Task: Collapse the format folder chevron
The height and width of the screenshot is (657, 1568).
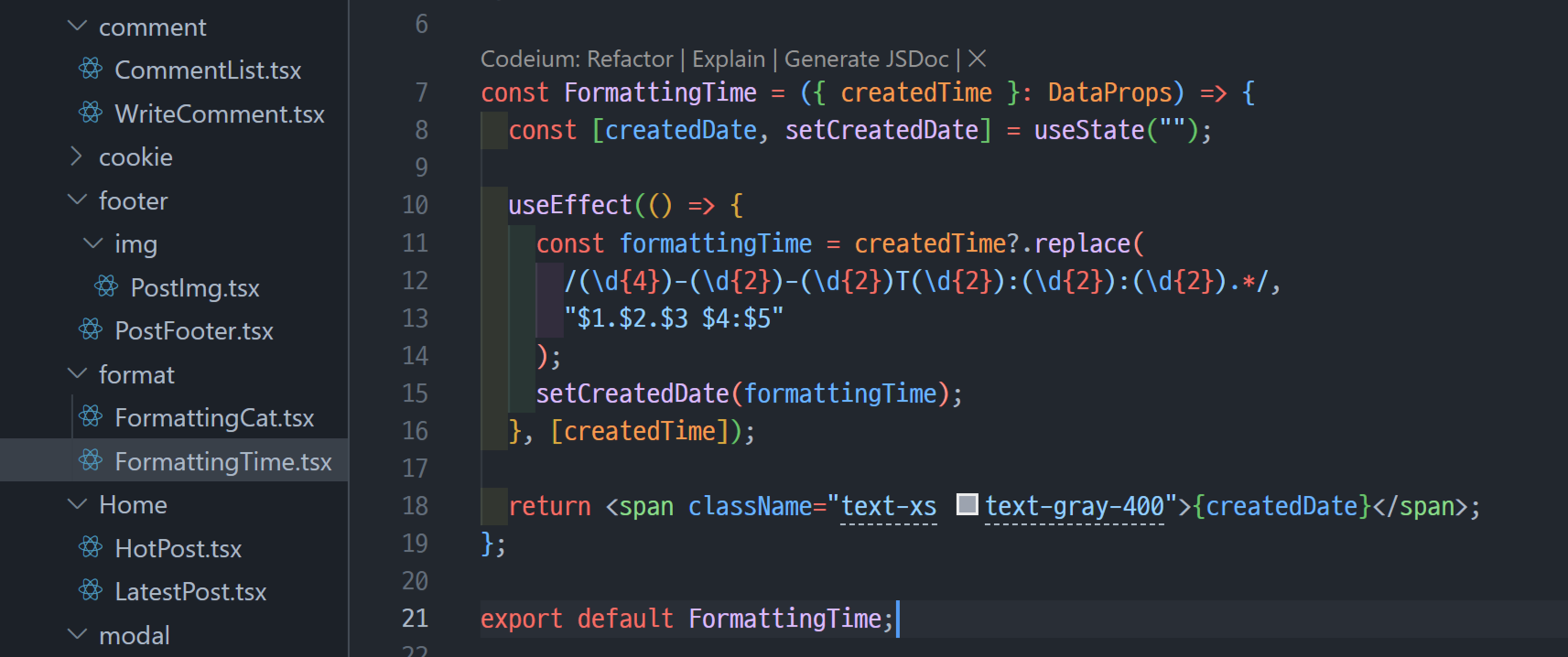Action: coord(77,373)
